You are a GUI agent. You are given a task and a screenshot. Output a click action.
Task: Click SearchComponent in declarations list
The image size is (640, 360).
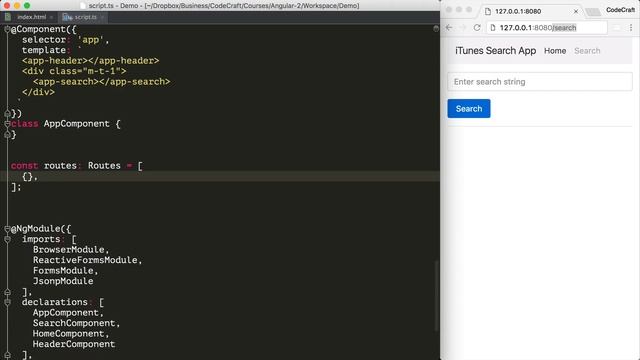(74, 323)
